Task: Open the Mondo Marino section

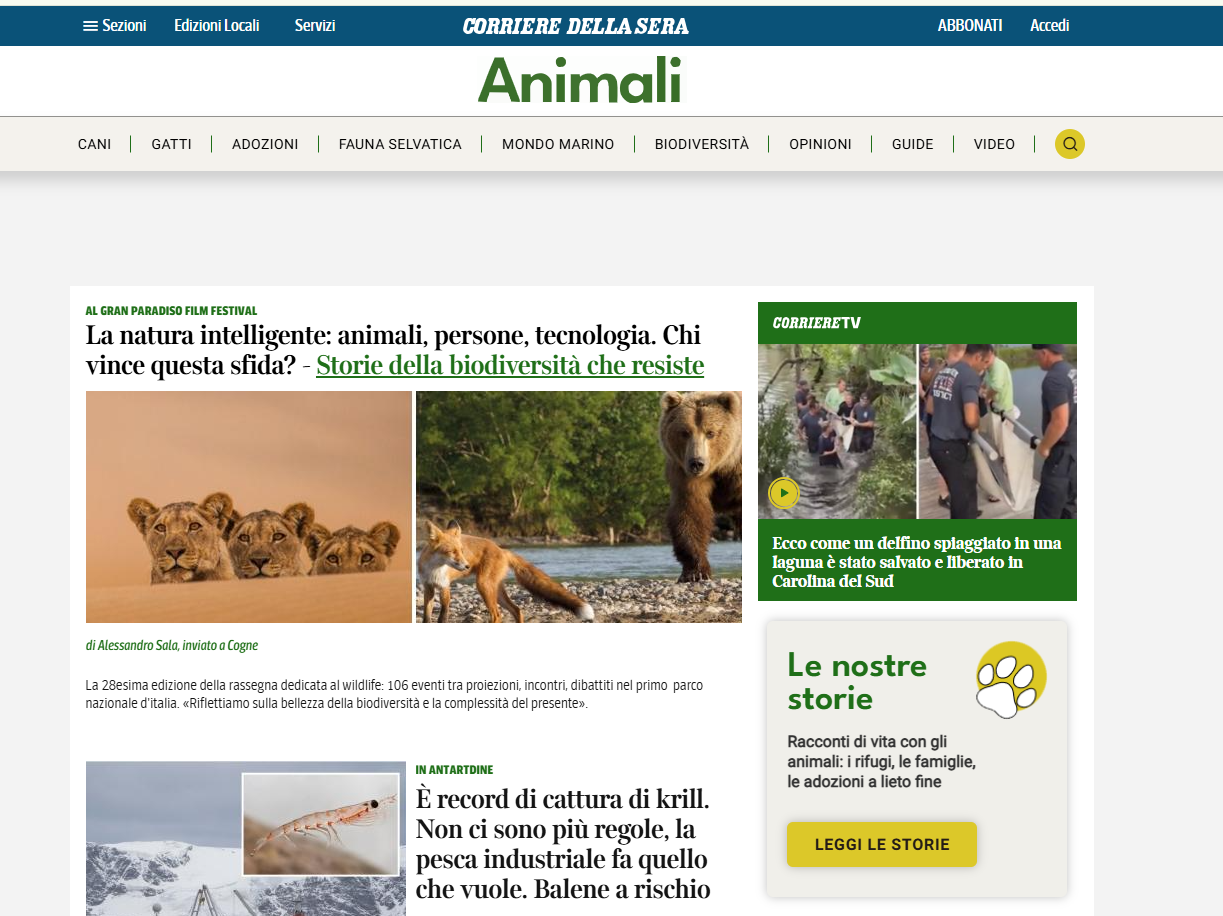Action: coord(558,144)
